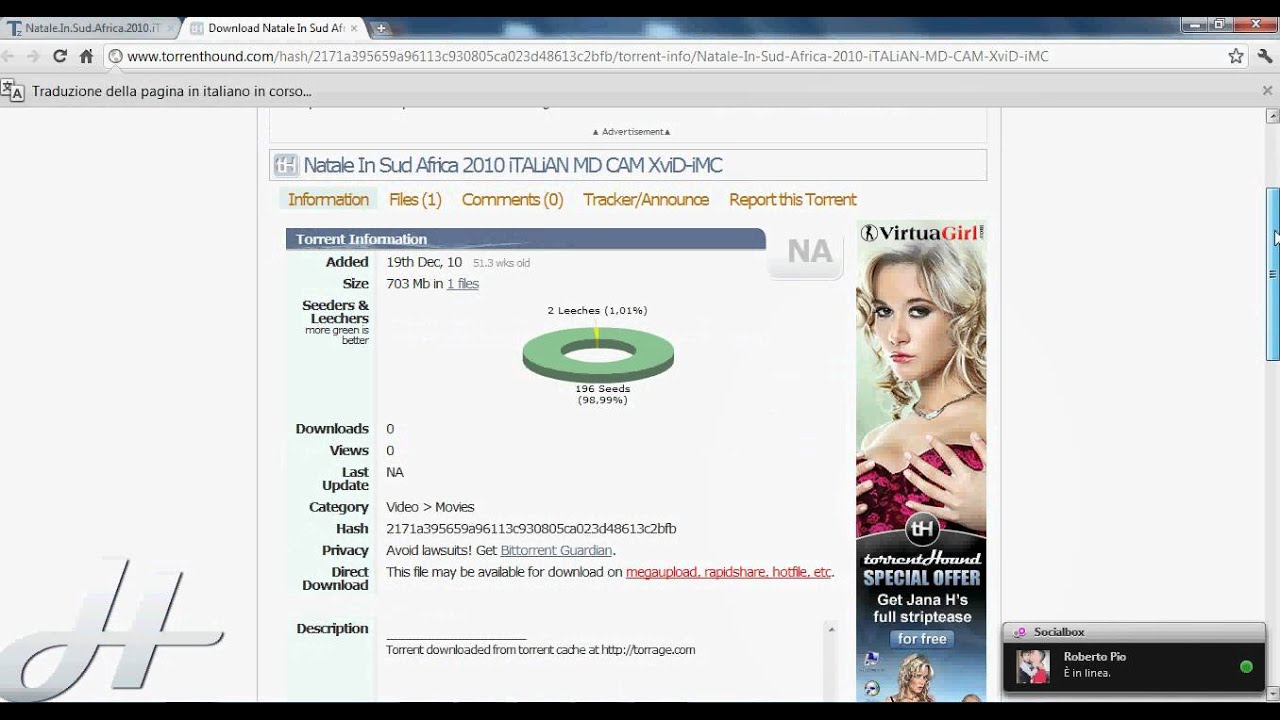This screenshot has height=720, width=1280.
Task: Open the Bittorrent Guardian link
Action: coord(556,550)
